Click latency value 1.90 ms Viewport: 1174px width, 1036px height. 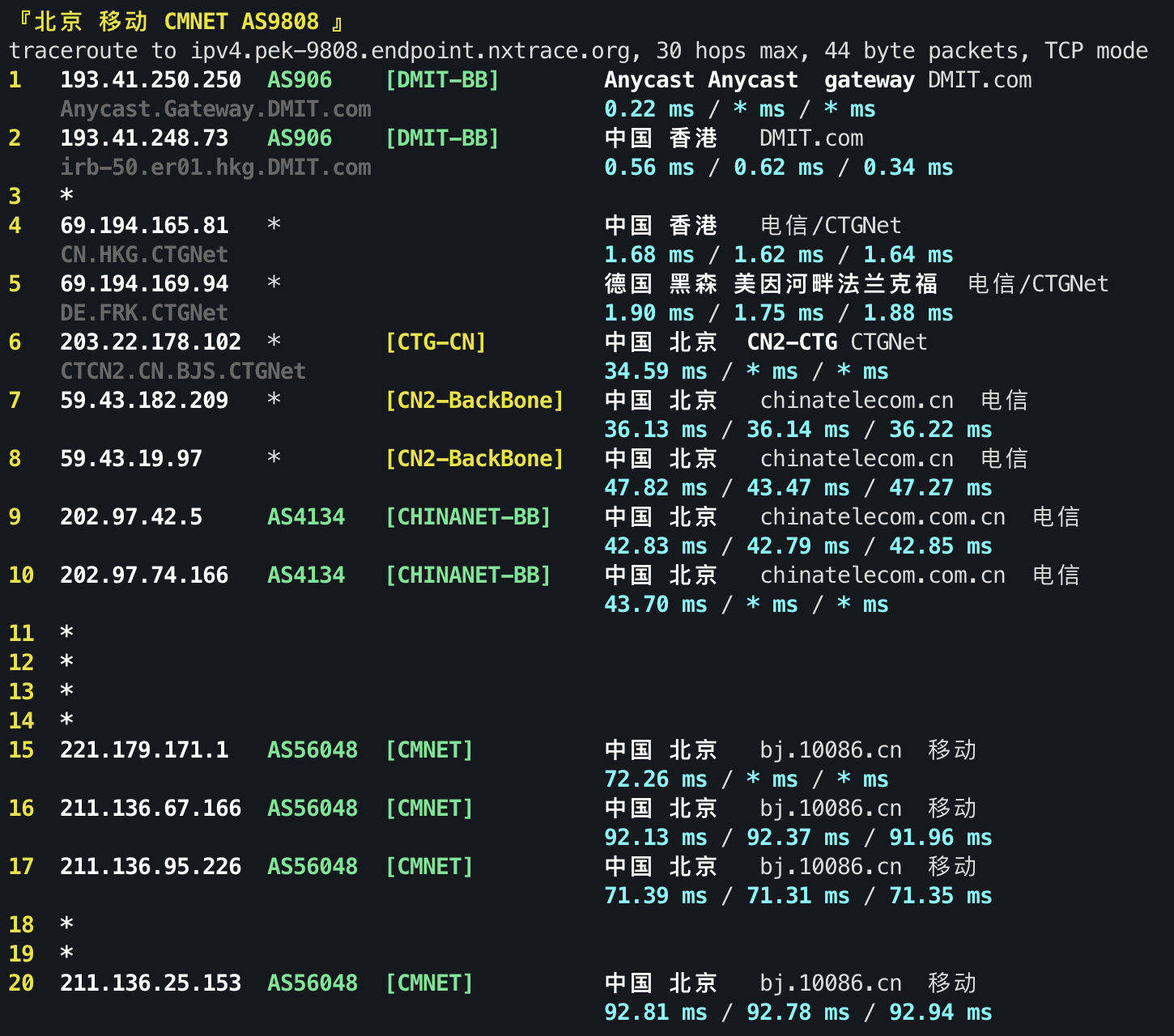point(649,313)
